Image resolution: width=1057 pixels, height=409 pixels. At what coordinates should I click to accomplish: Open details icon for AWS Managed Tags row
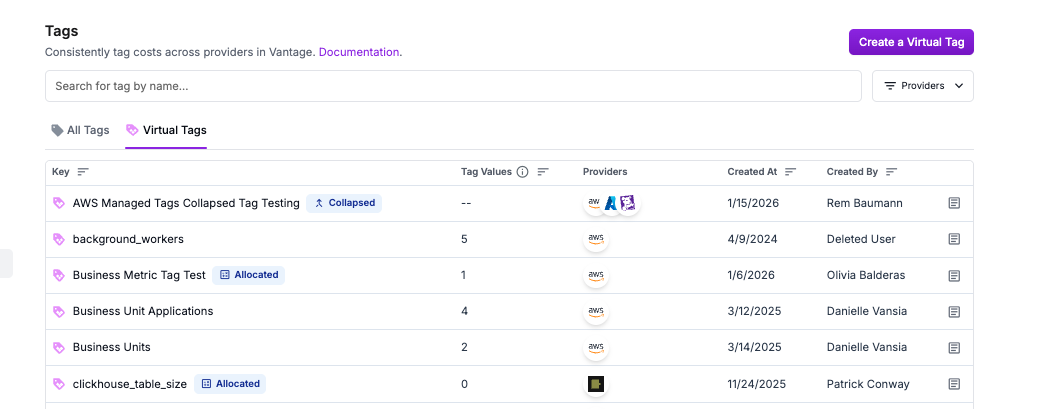click(x=954, y=203)
